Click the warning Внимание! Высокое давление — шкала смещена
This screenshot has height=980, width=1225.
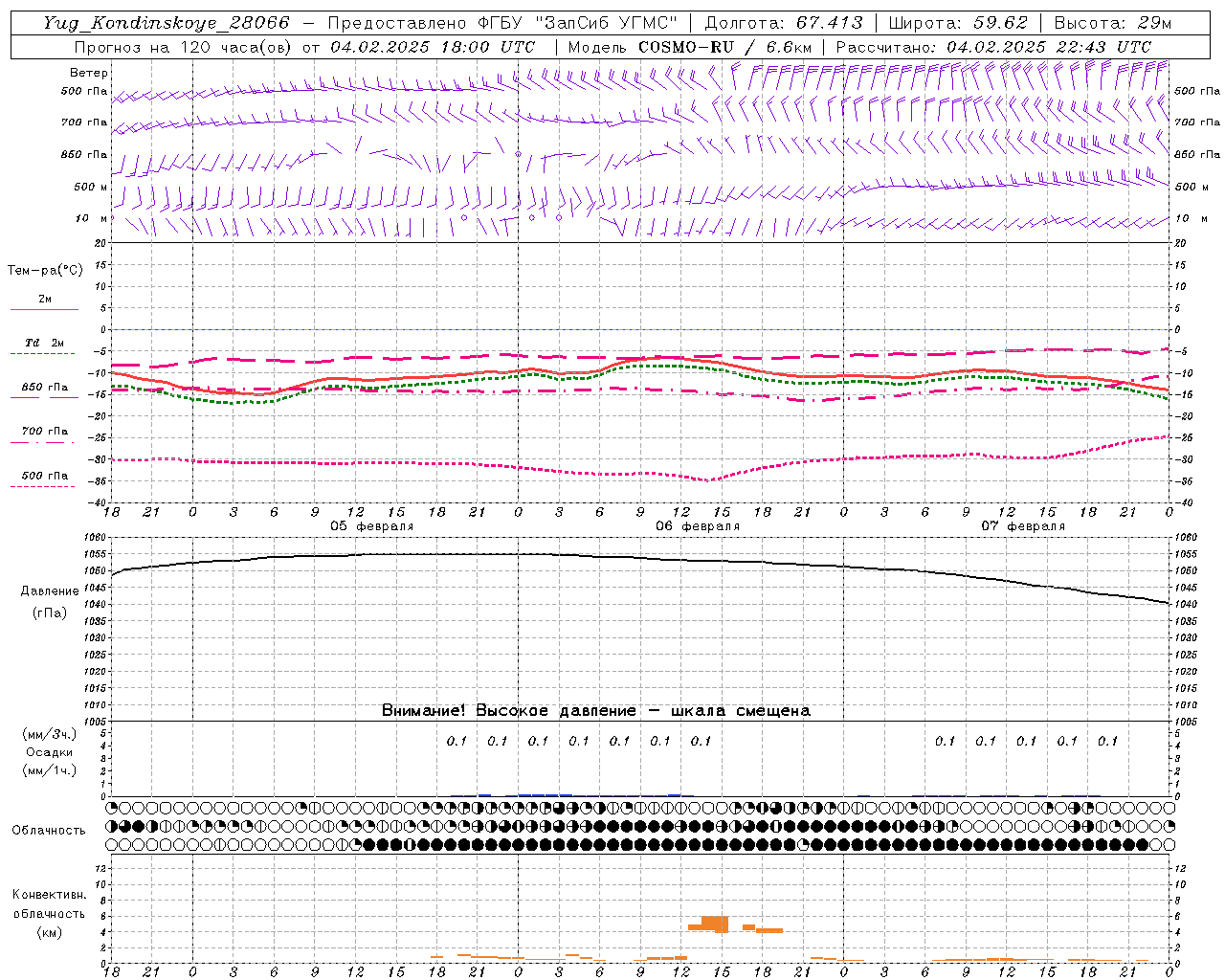[596, 710]
